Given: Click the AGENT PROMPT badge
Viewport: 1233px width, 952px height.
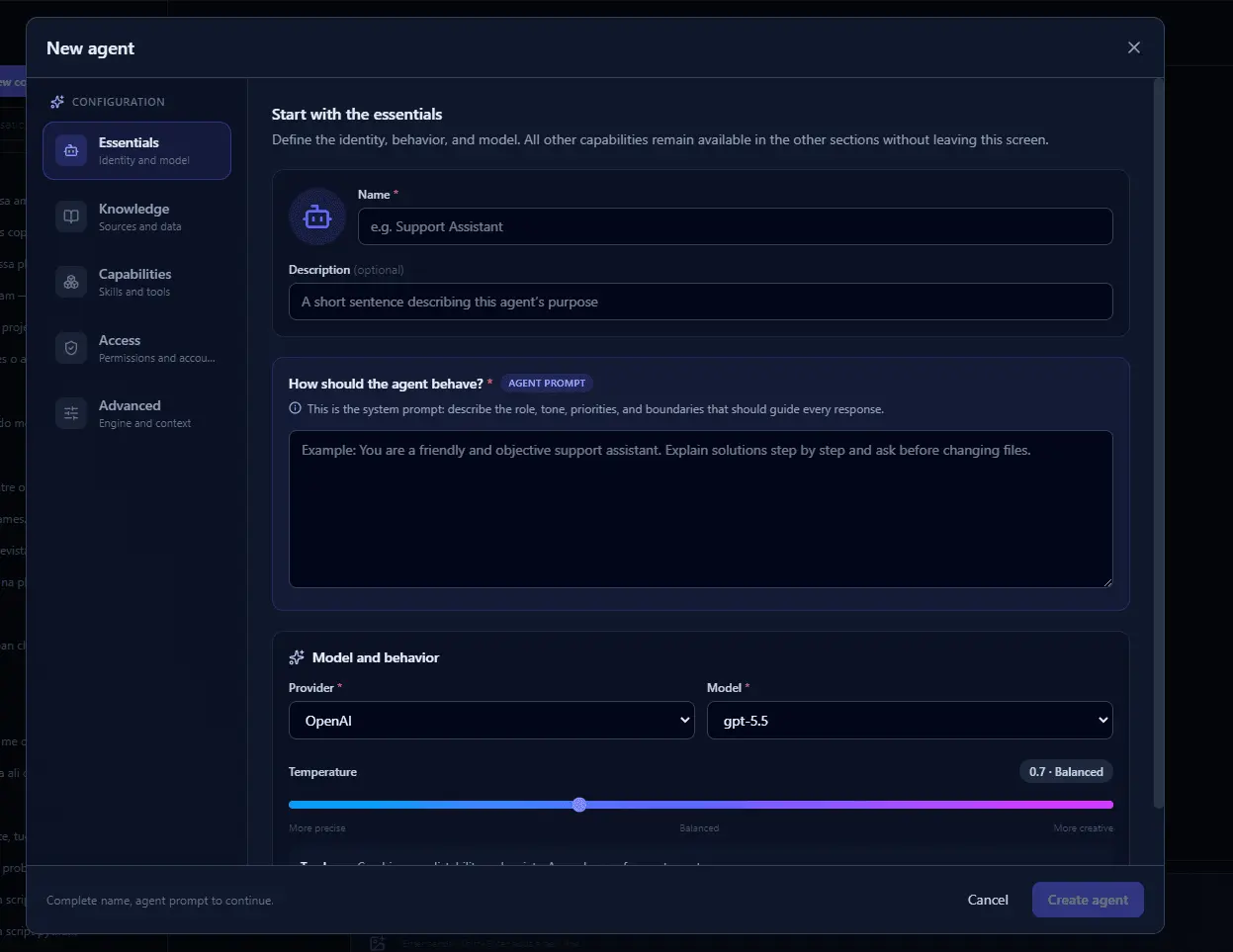Looking at the screenshot, I should pyautogui.click(x=547, y=384).
